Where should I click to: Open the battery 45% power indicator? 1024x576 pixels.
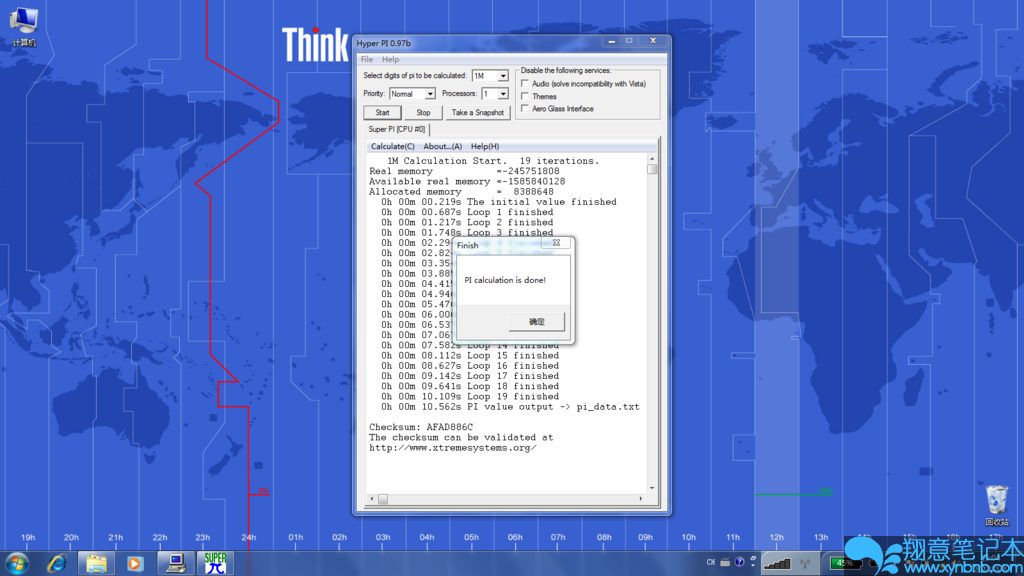[x=845, y=562]
